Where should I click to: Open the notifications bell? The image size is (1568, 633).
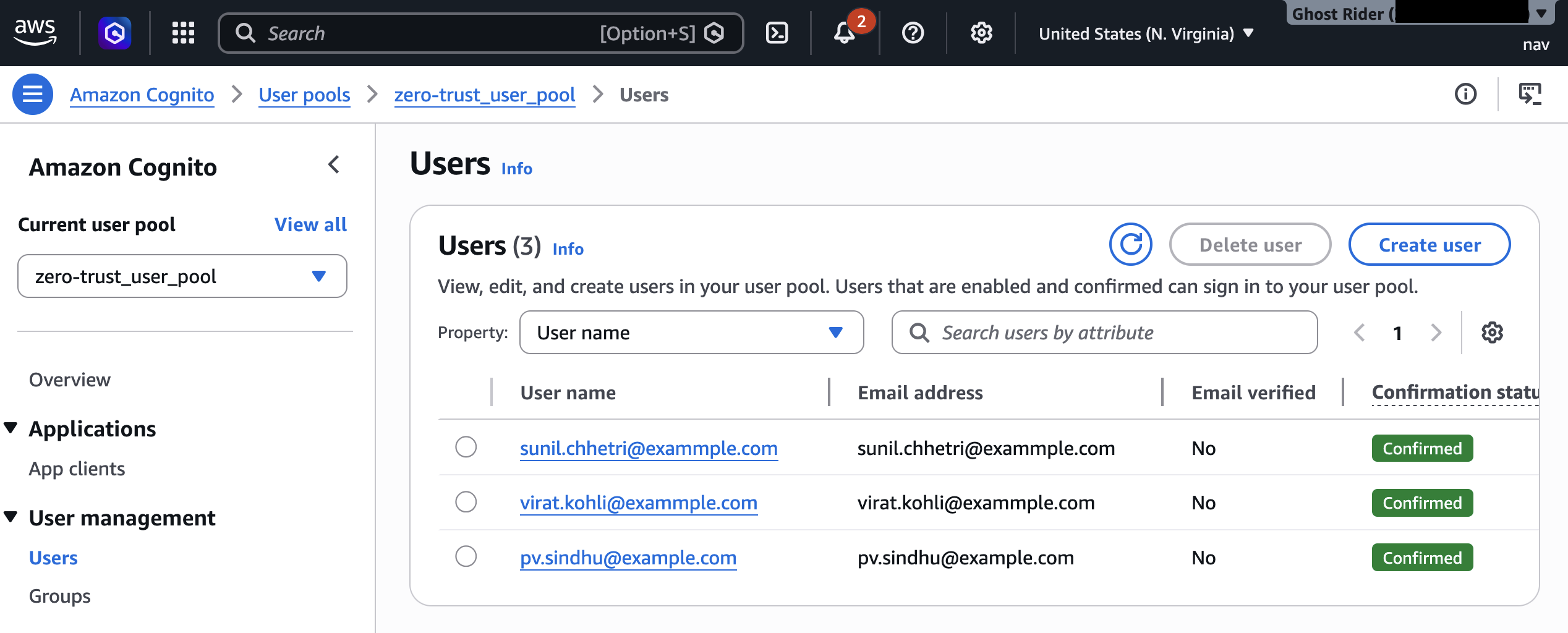[x=845, y=34]
